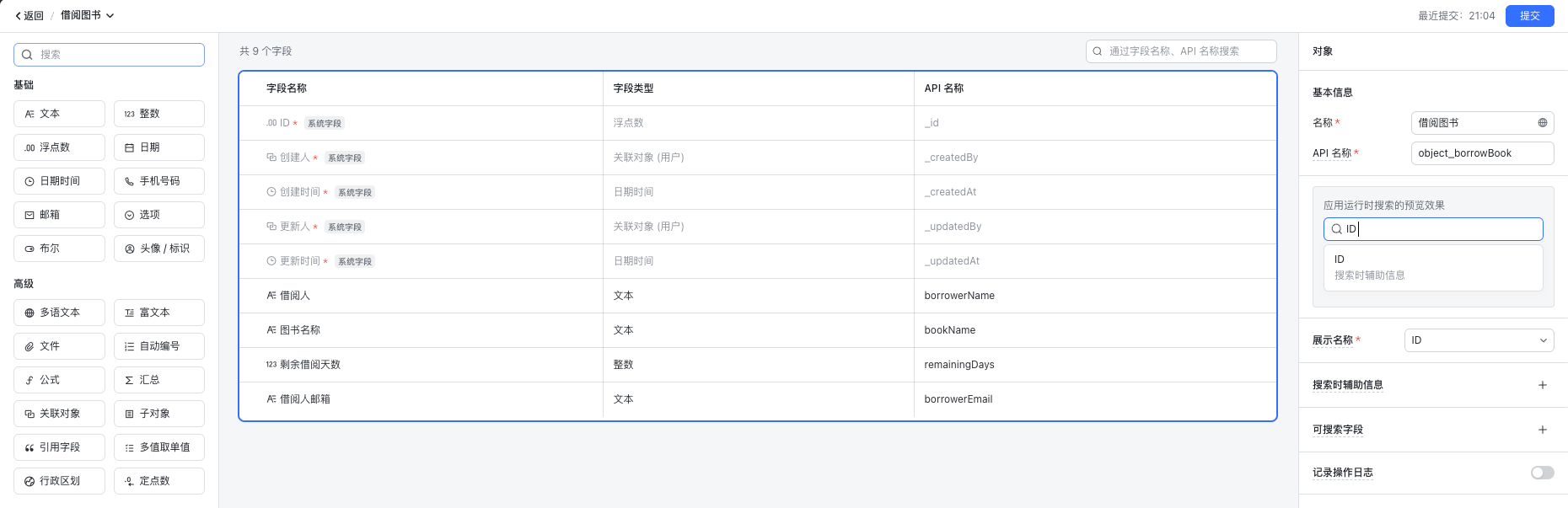Open the 借阅人邮箱 field row
1568x508 pixels.
click(758, 399)
